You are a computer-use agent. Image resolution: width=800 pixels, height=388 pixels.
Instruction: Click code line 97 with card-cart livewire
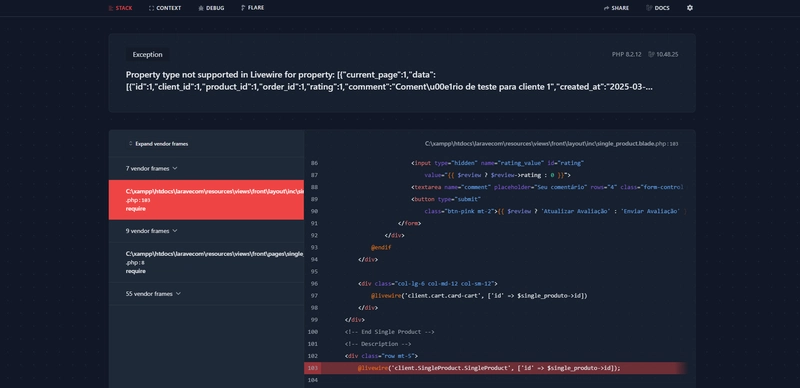point(479,296)
